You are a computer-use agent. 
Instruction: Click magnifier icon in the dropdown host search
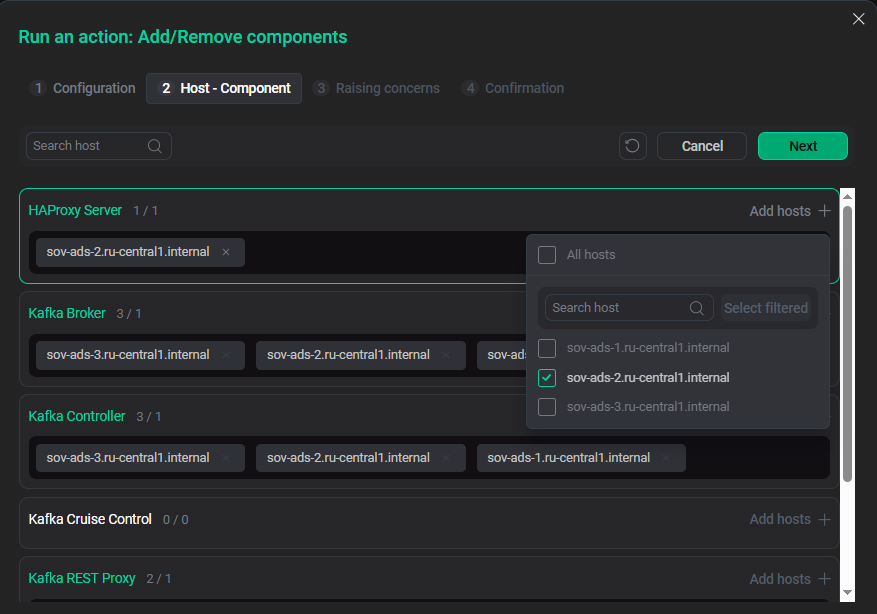[696, 308]
